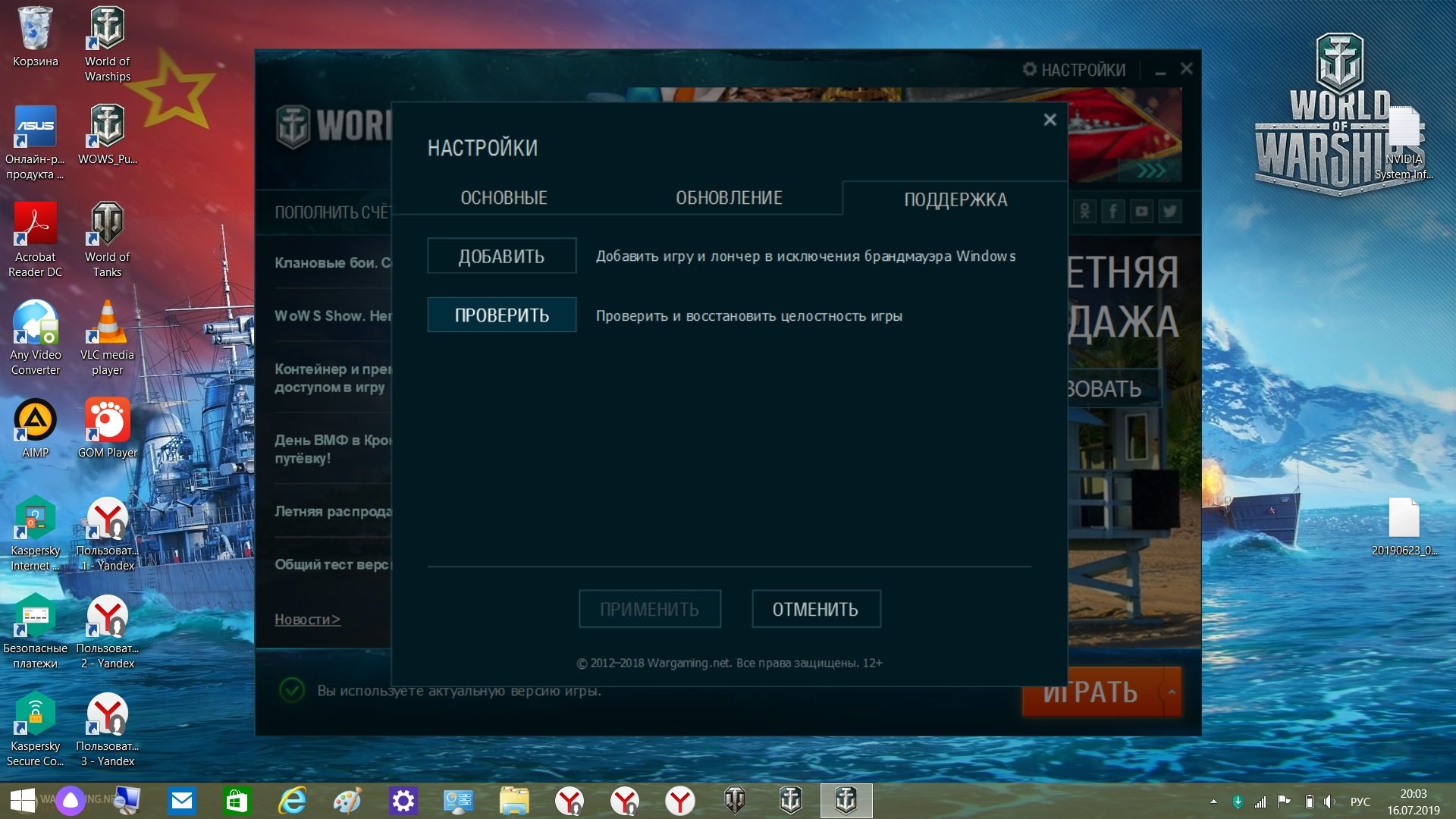Click the ПРОВЕРИТЬ integrity check button
This screenshot has height=819, width=1456.
501,315
